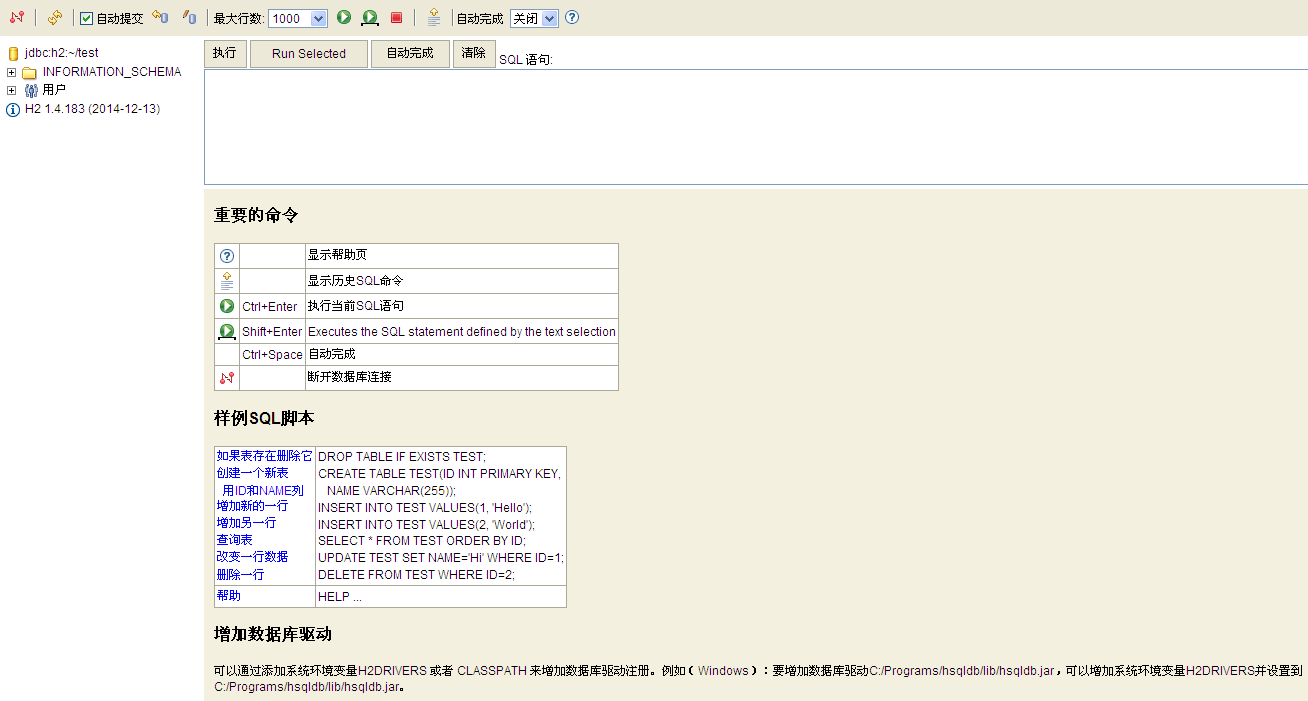
Task: Click the 帮助 link in the sample table
Action: [229, 596]
